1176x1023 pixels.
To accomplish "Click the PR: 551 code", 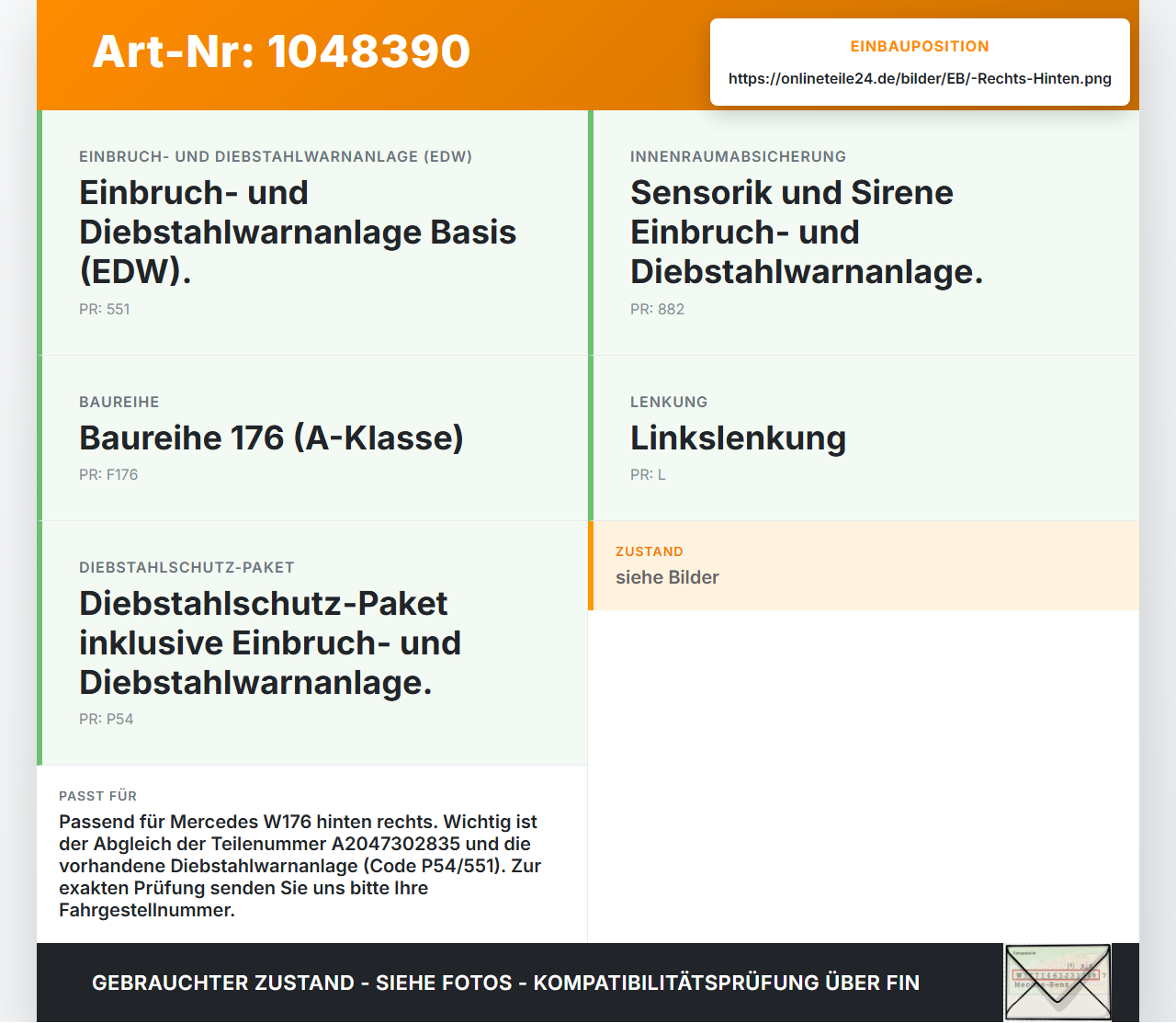I will 105,309.
